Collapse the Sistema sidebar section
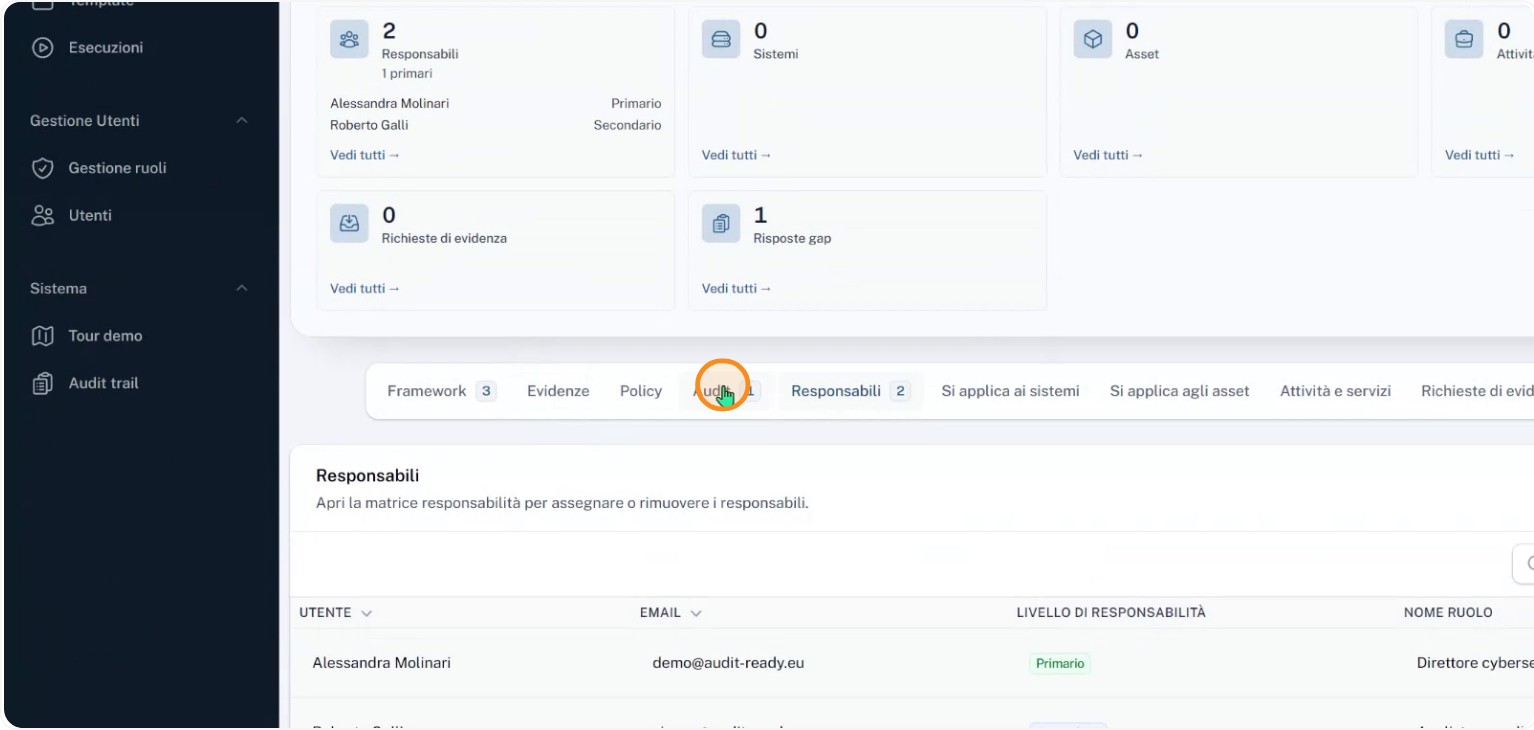1534x730 pixels. click(x=241, y=288)
